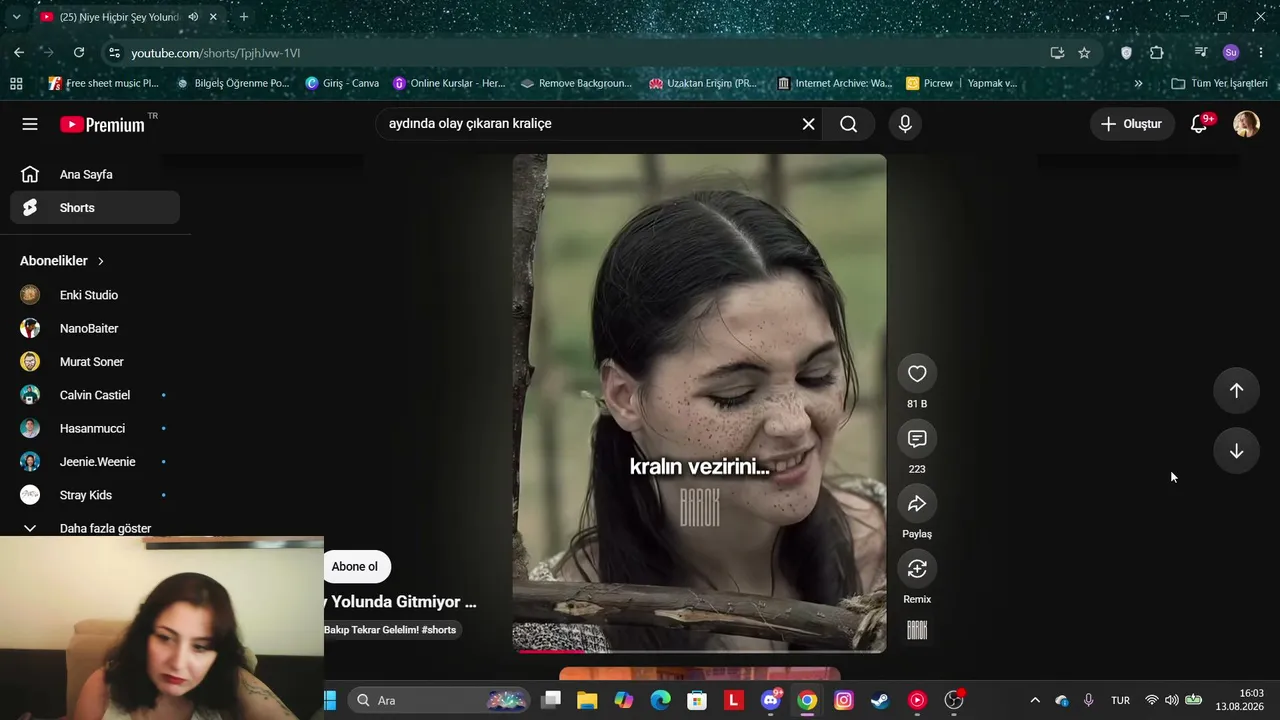Open the comments on this short
Image resolution: width=1280 pixels, height=720 pixels.
917,439
